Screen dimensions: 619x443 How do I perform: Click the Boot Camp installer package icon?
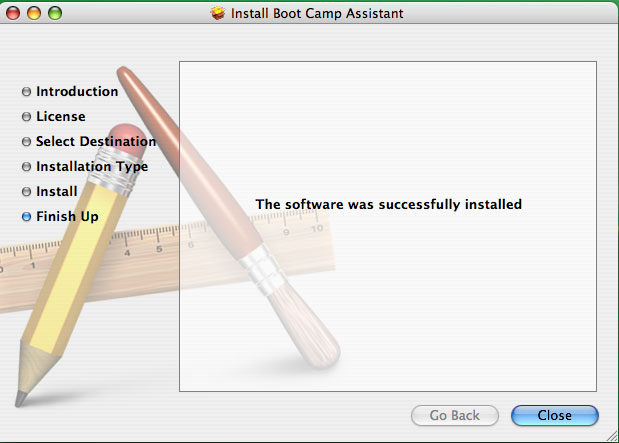[x=218, y=13]
